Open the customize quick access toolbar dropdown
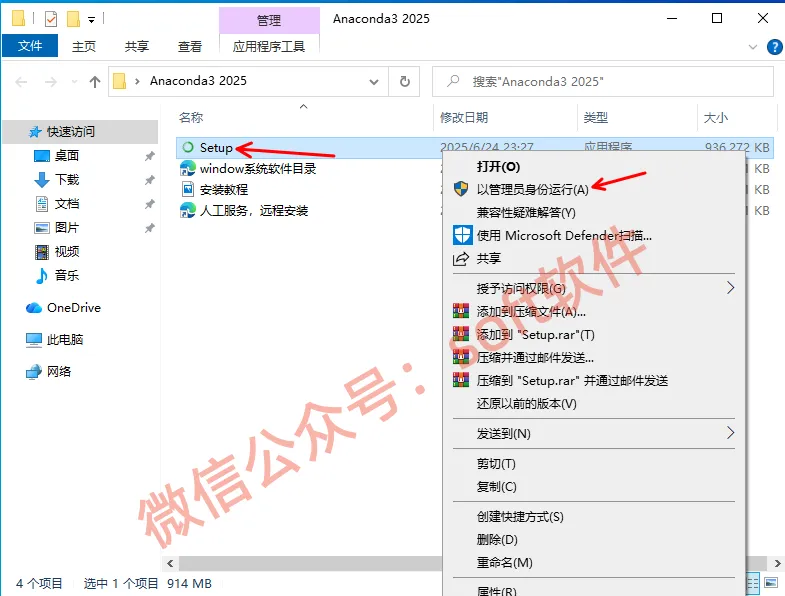The width and height of the screenshot is (785, 596). (91, 20)
